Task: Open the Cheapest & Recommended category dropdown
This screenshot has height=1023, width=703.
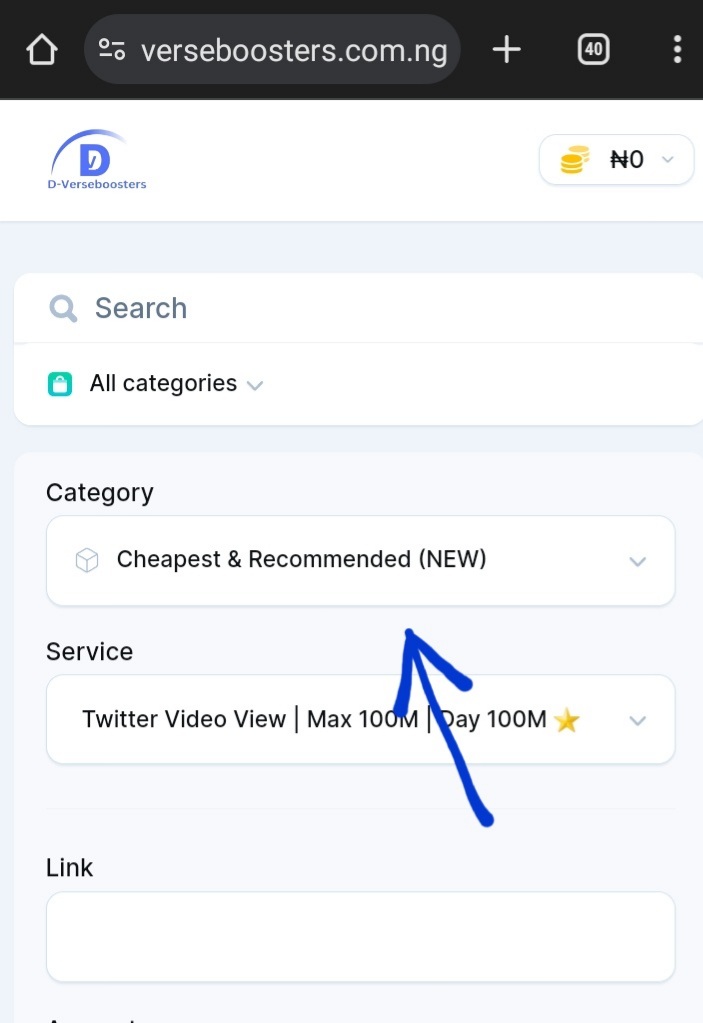Action: coord(361,560)
